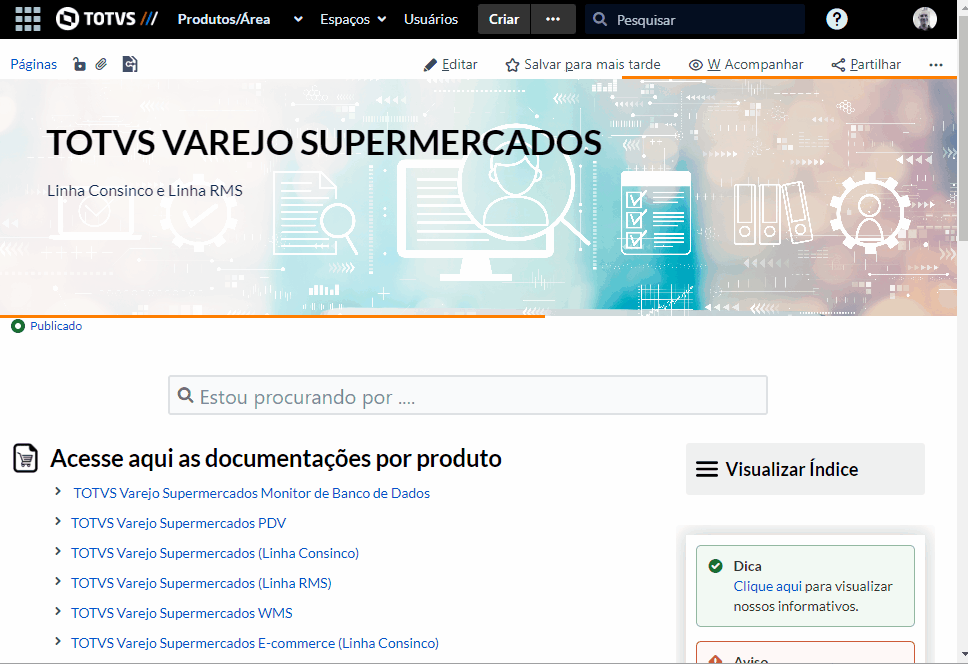This screenshot has height=664, width=968.
Task: Expand the Supermercados (Linha RMS) item
Action: click(x=57, y=581)
